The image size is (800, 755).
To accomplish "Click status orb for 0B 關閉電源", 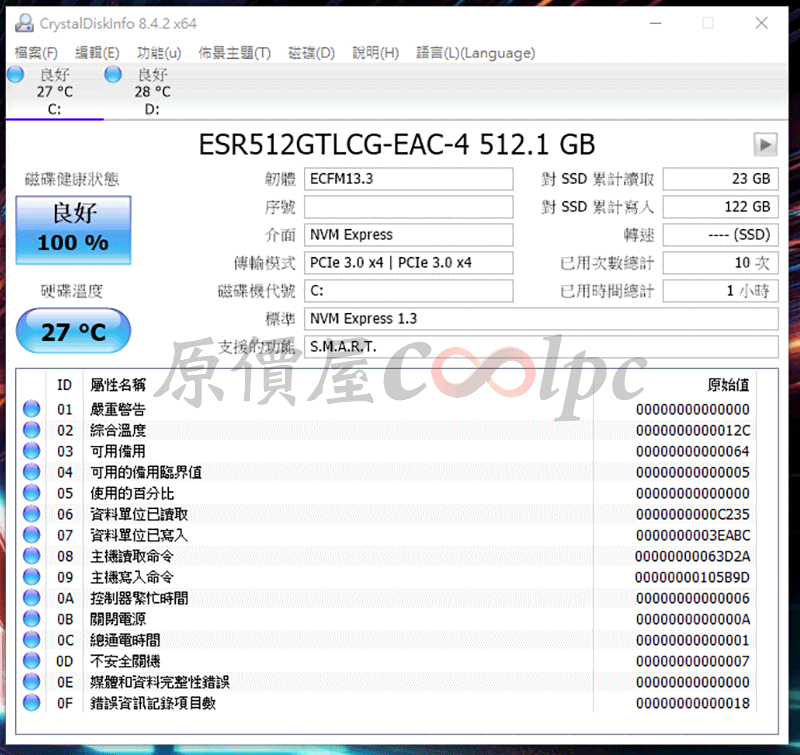I will [32, 619].
